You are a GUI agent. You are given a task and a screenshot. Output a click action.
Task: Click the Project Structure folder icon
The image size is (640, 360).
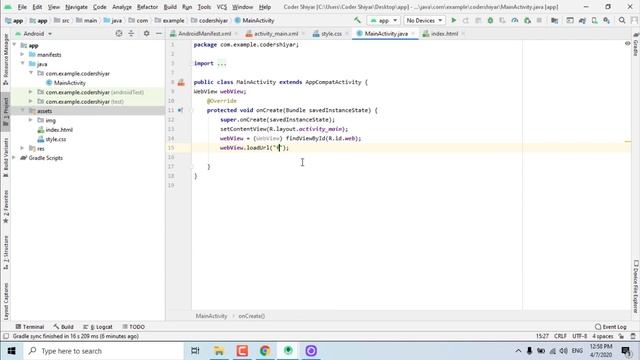554,20
